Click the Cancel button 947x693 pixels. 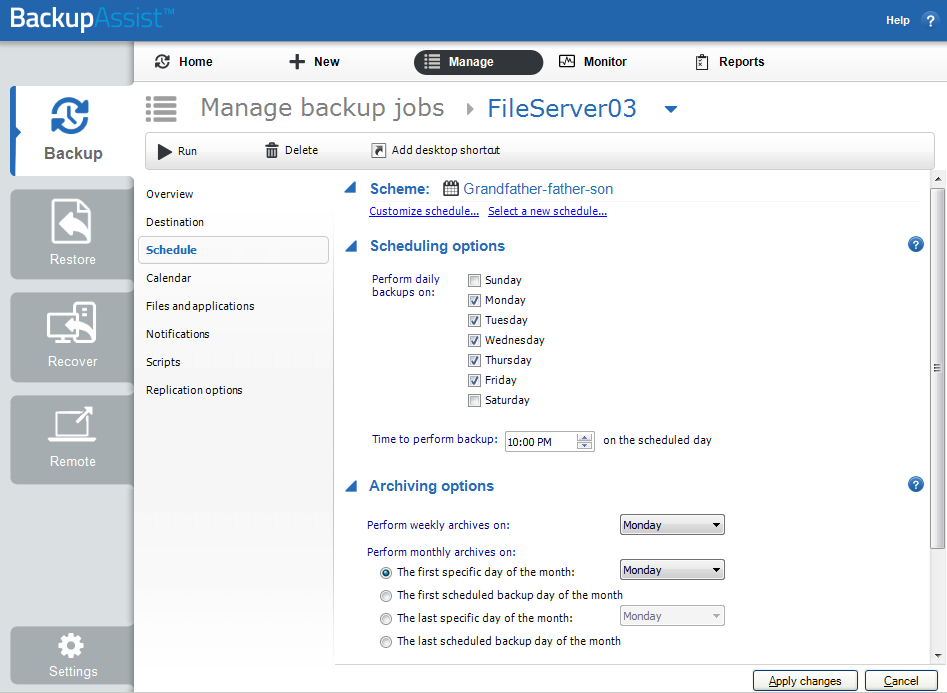coord(901,681)
